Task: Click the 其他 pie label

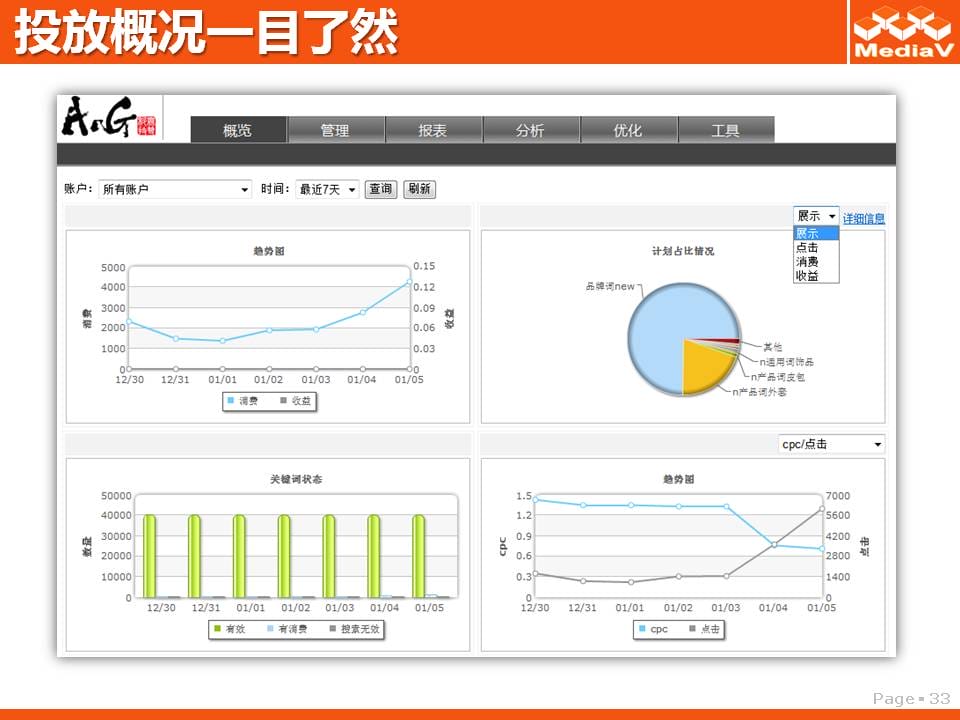Action: point(773,347)
